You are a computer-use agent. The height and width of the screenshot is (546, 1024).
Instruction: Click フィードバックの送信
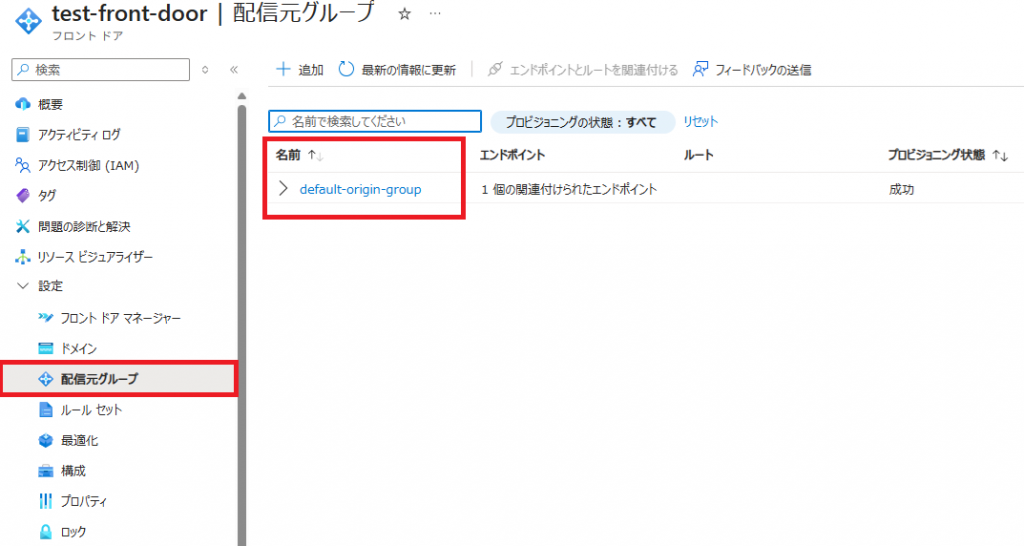752,69
